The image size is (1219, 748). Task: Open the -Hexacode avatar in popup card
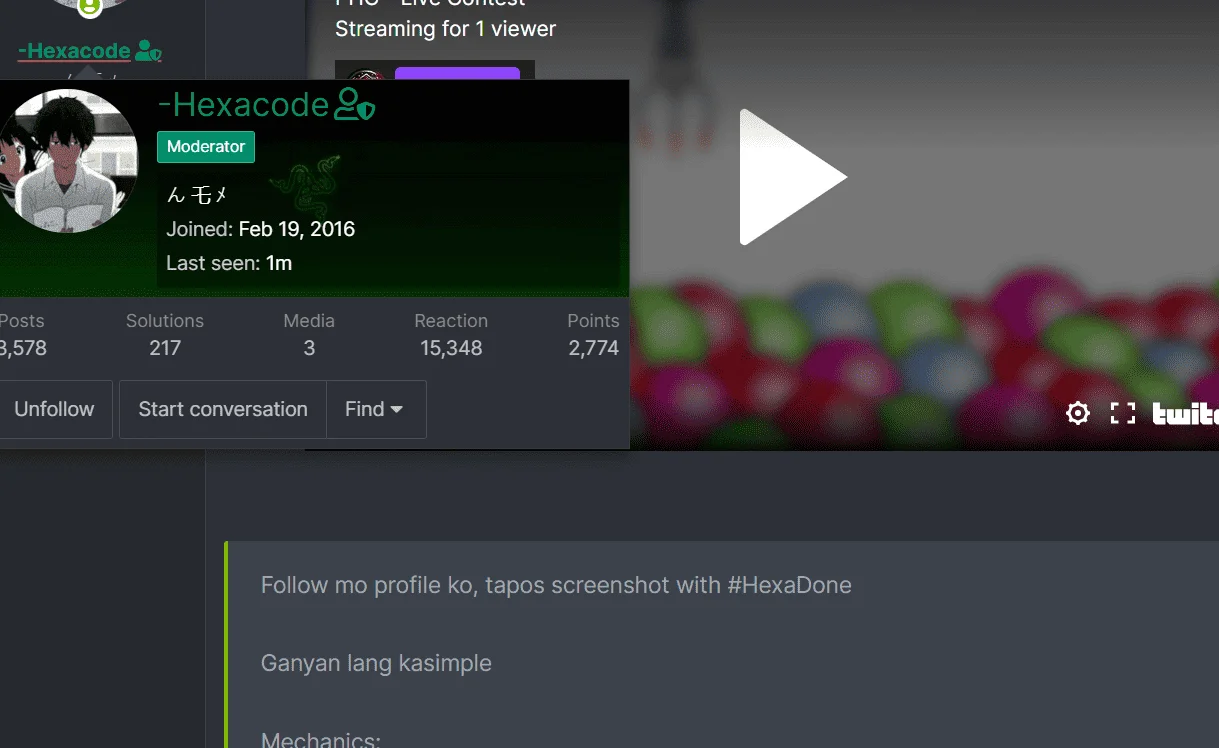(x=66, y=161)
